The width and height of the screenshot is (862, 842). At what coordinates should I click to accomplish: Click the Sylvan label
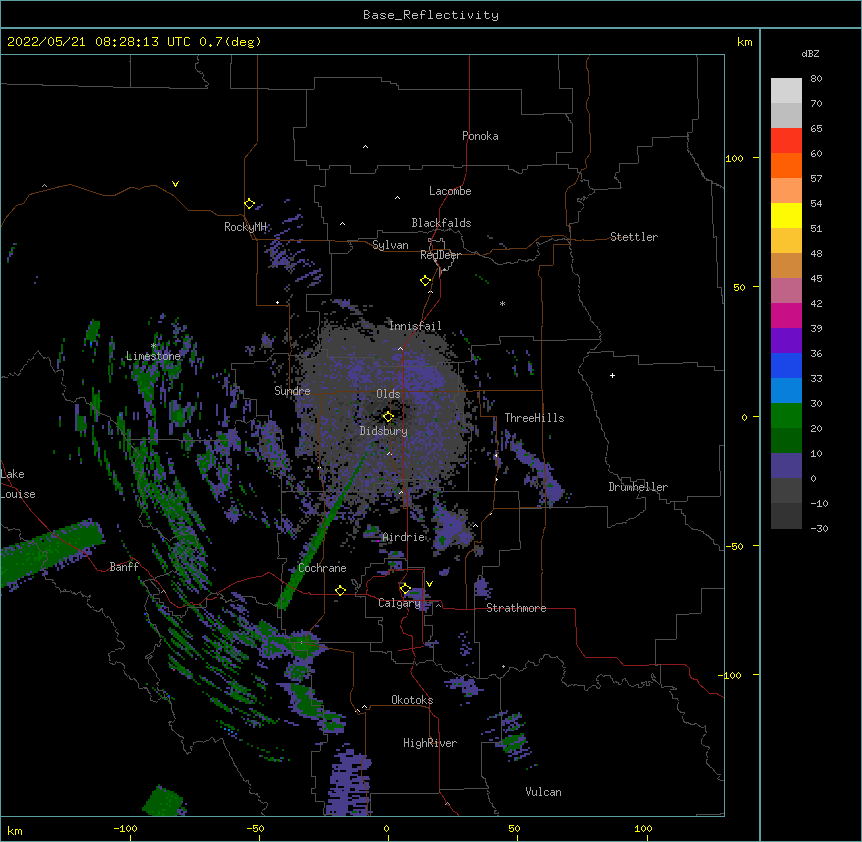[x=390, y=245]
